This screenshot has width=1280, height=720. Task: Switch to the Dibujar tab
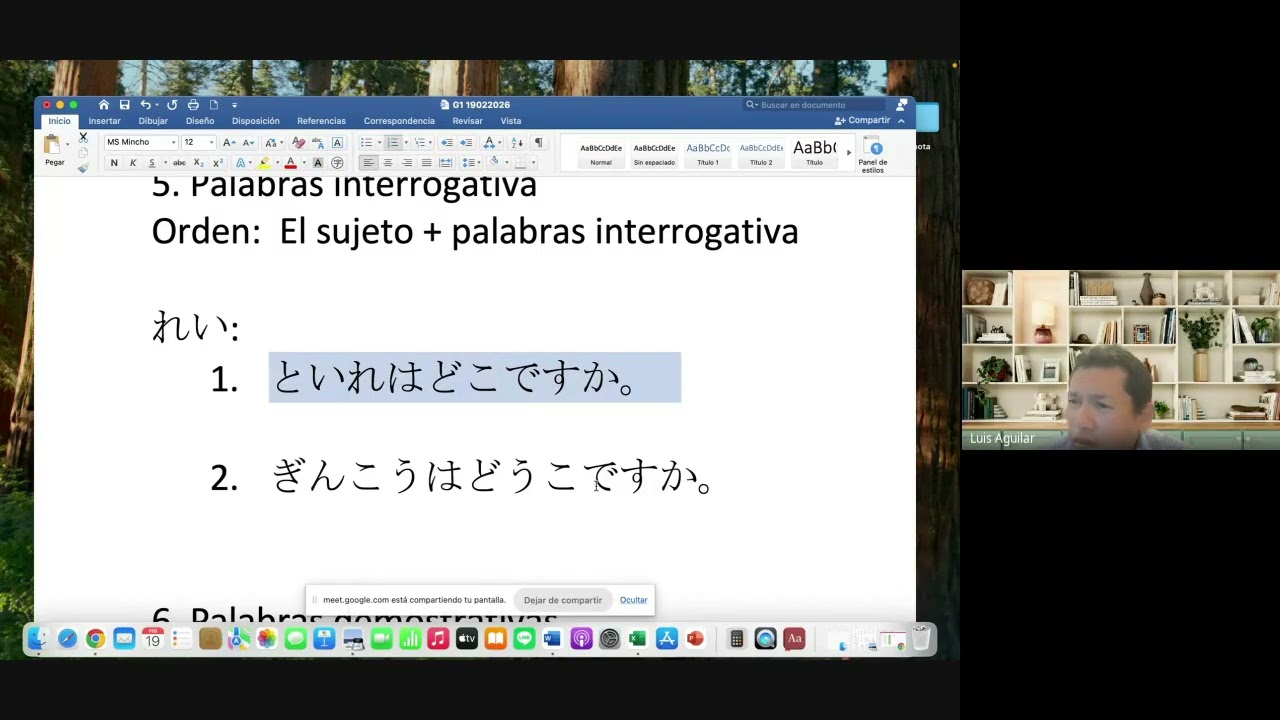tap(153, 121)
